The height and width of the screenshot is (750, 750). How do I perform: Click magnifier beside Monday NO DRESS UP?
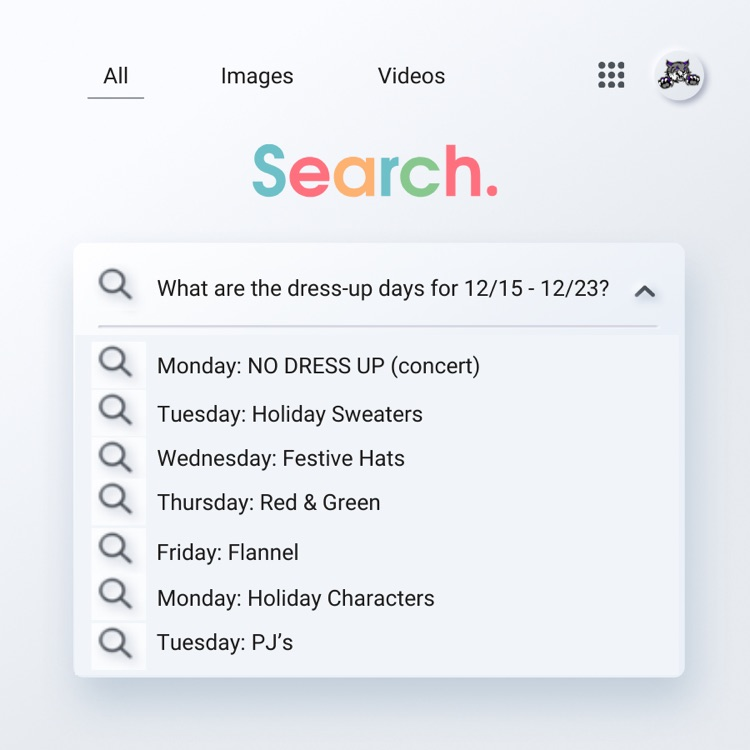[x=116, y=362]
